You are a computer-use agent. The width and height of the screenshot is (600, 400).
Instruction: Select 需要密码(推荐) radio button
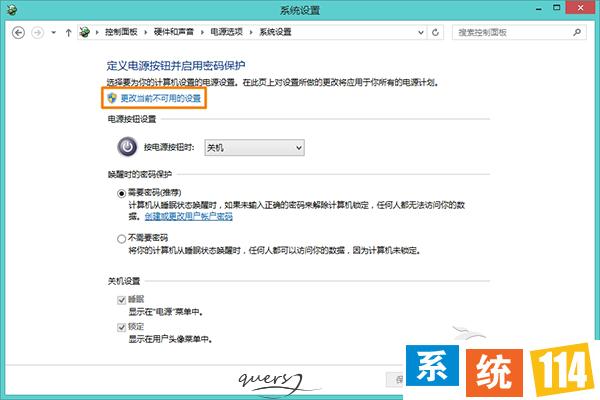coord(121,193)
